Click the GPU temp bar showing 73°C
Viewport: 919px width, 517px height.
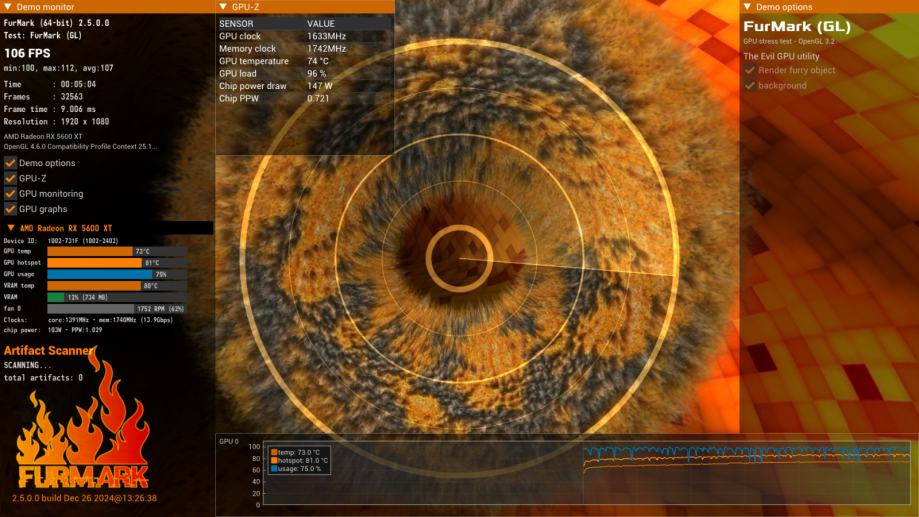(x=117, y=251)
